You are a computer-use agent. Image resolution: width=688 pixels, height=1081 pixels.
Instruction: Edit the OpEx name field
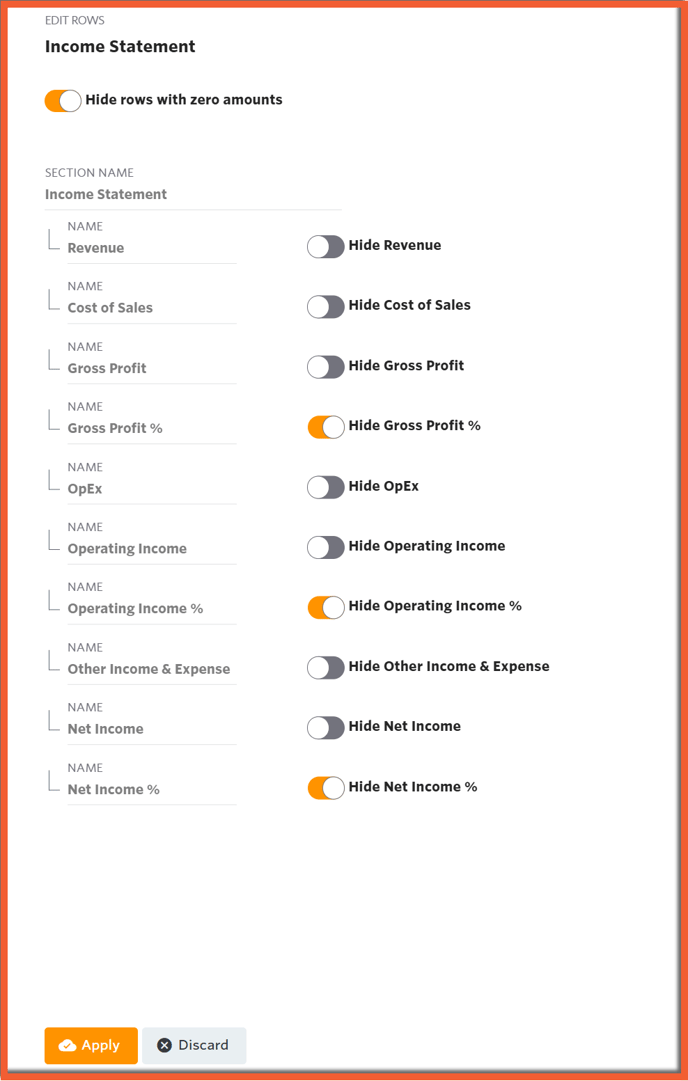pos(152,489)
